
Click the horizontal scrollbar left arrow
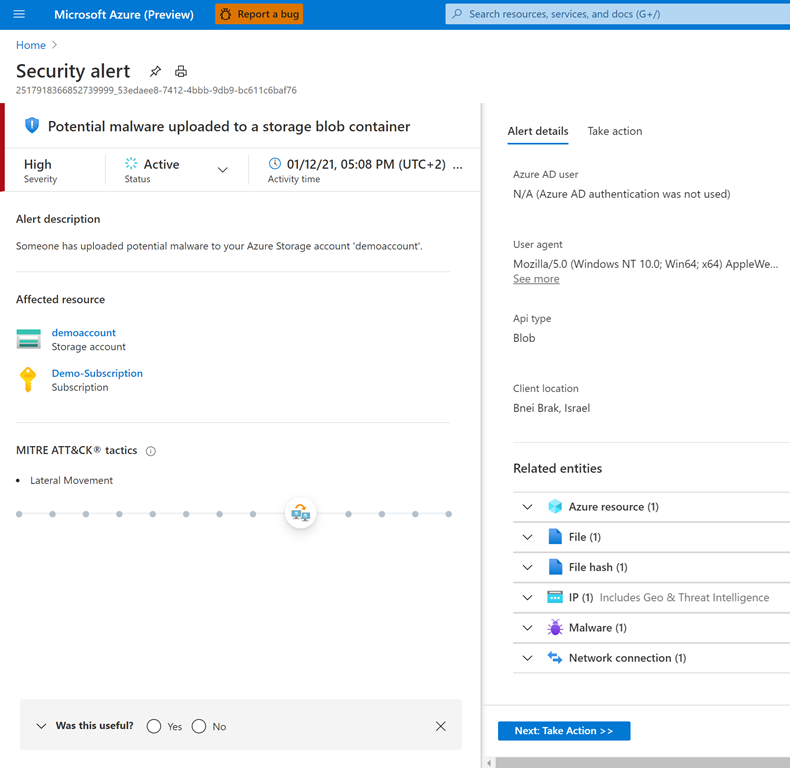point(489,762)
